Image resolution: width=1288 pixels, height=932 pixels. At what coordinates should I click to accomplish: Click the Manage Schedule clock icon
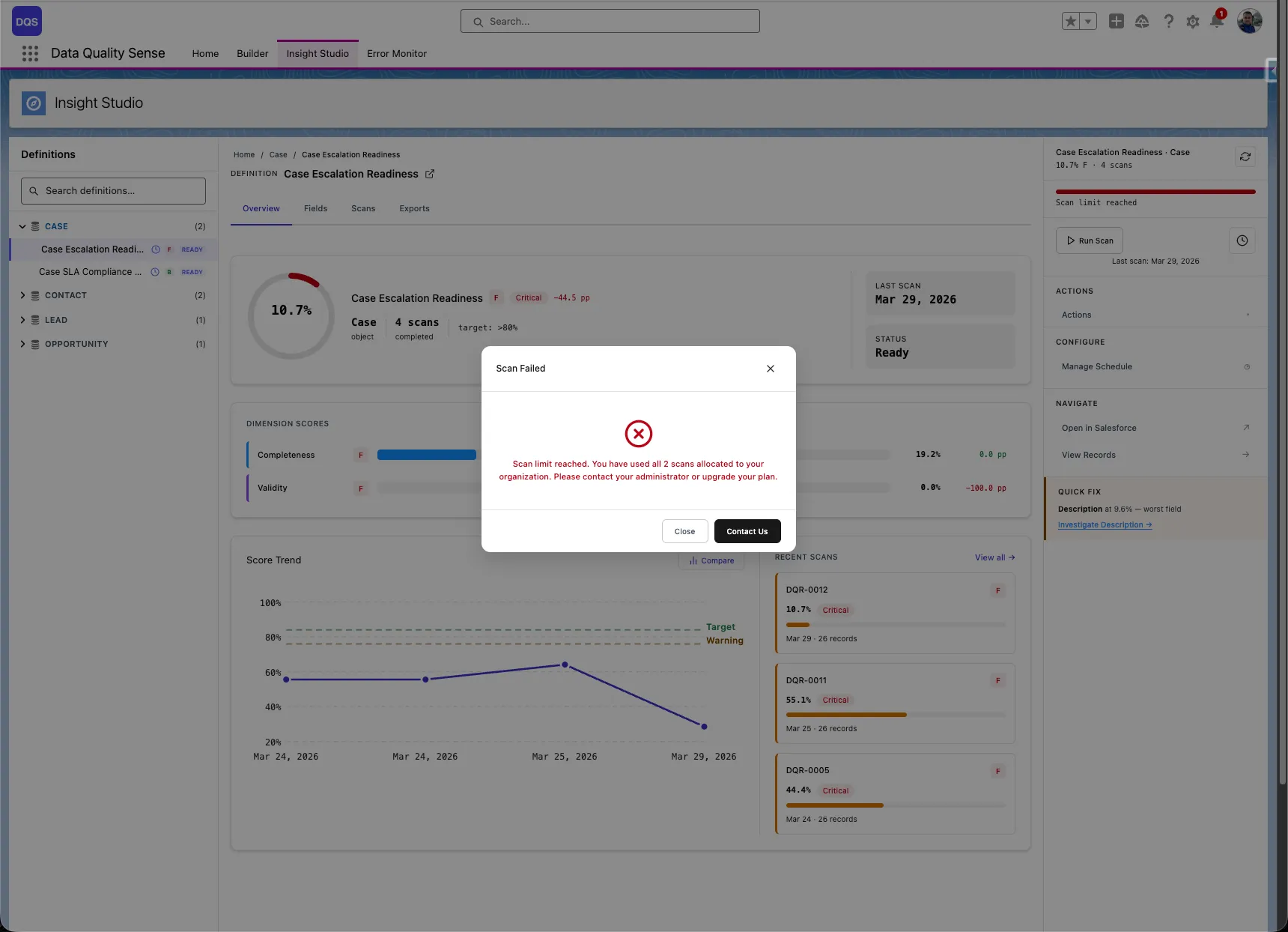click(x=1248, y=367)
